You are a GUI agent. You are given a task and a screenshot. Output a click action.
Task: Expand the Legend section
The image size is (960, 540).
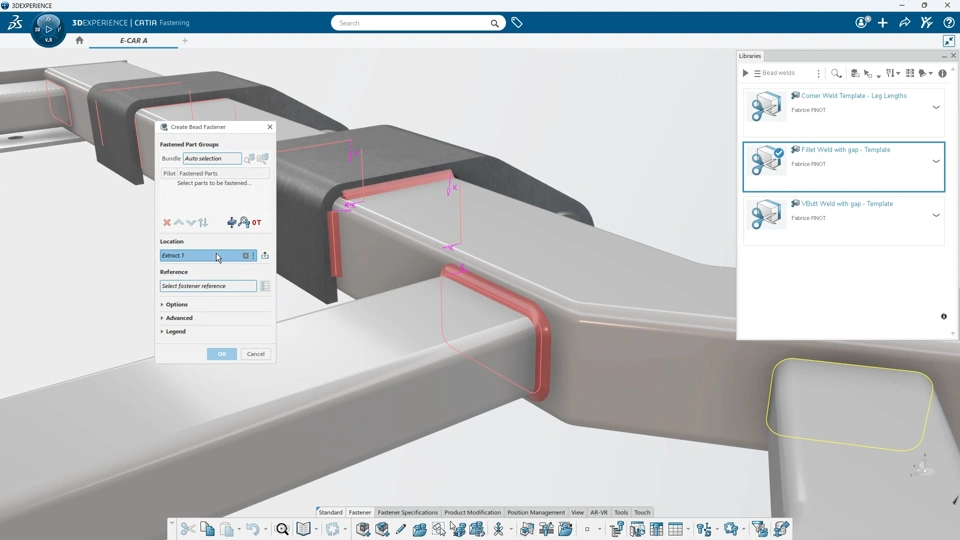173,331
